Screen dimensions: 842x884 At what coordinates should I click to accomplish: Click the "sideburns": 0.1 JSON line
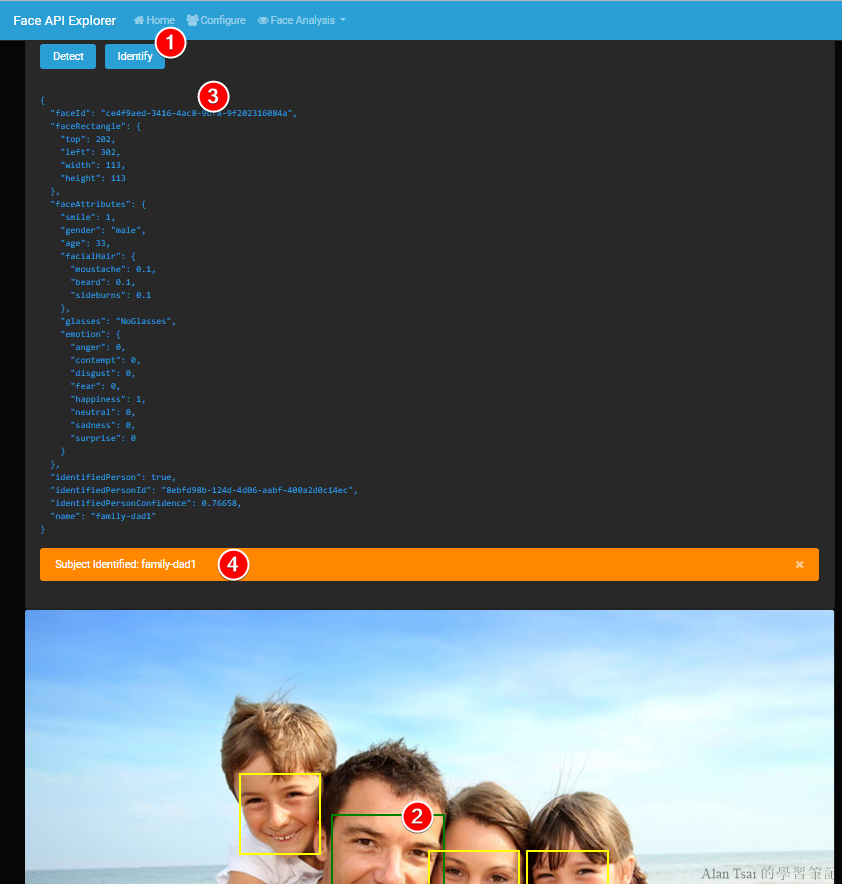(x=110, y=295)
